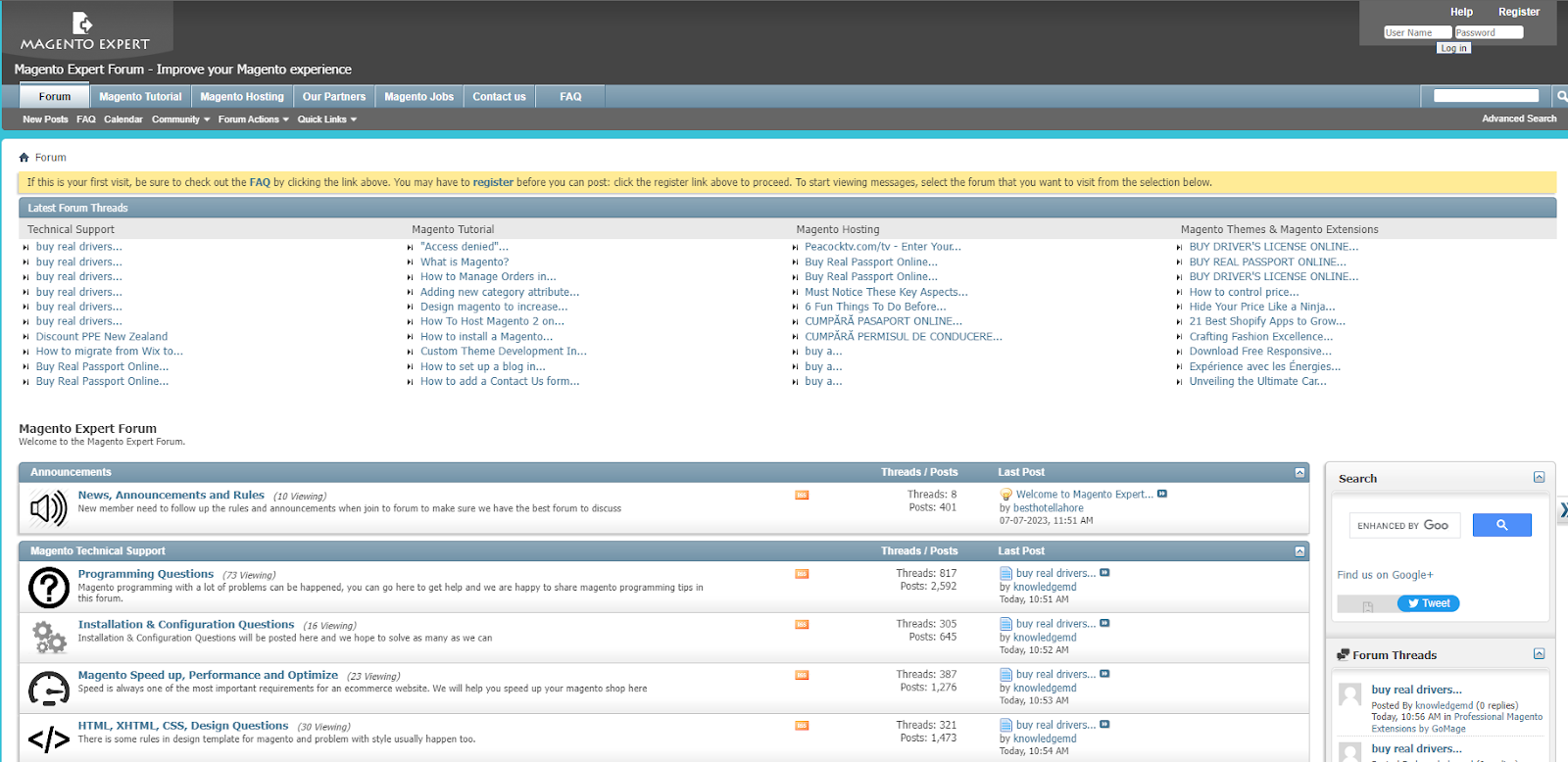
Task: Switch to the Forum tab
Action: (x=55, y=96)
